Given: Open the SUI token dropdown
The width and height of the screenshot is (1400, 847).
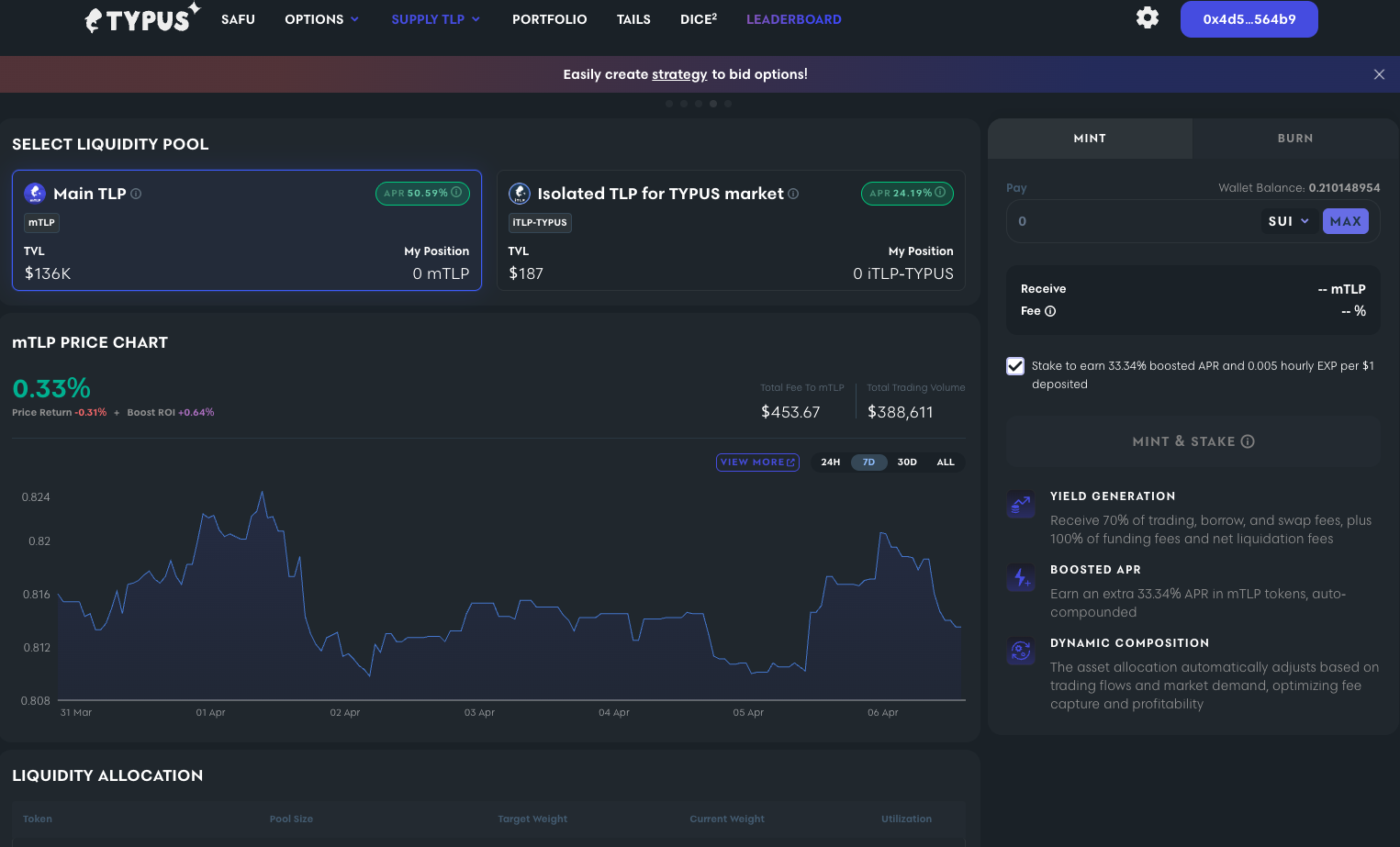Looking at the screenshot, I should tap(1288, 221).
